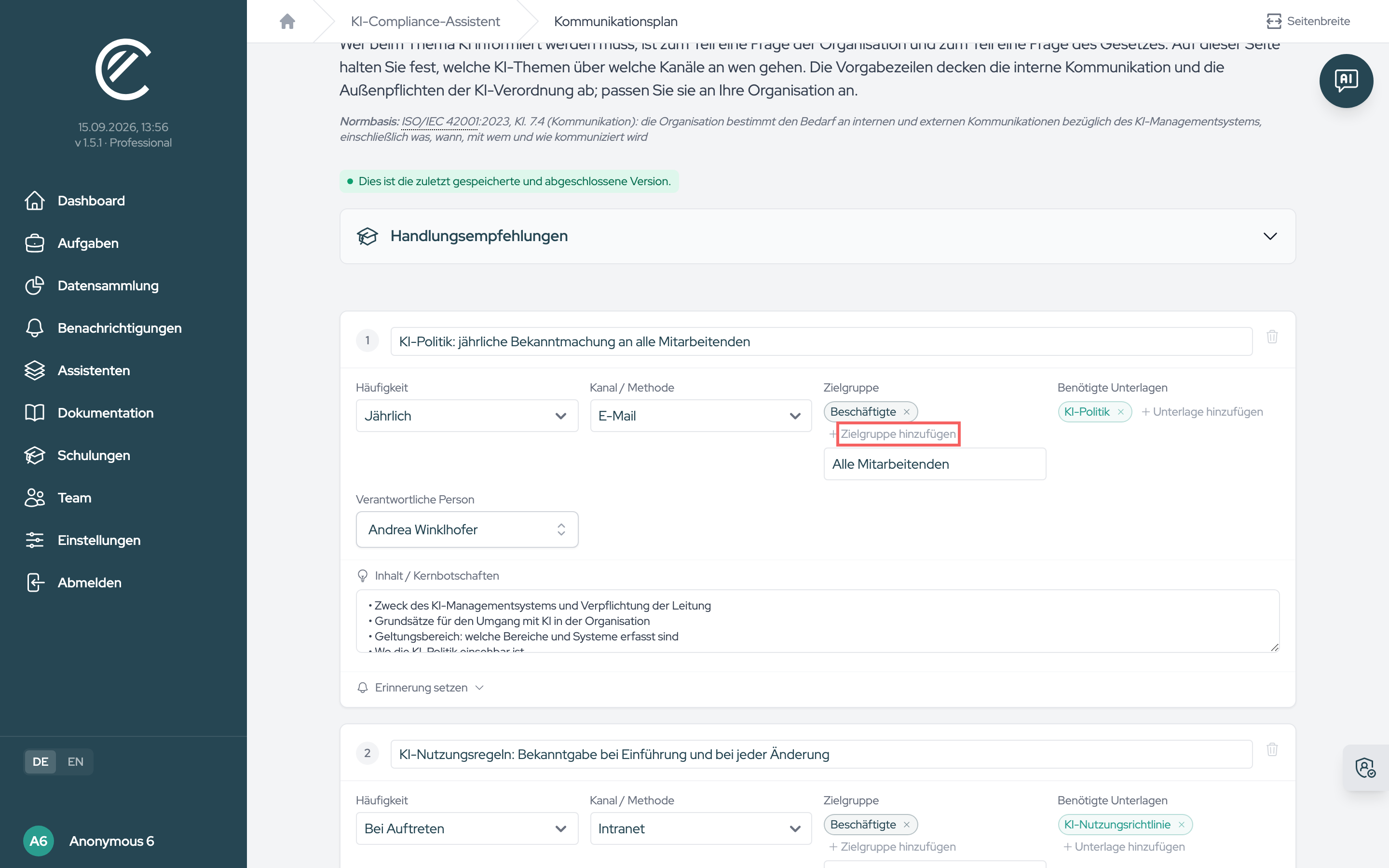
Task: Click the Handlungsempfehlungen graduation cap icon
Action: click(368, 236)
